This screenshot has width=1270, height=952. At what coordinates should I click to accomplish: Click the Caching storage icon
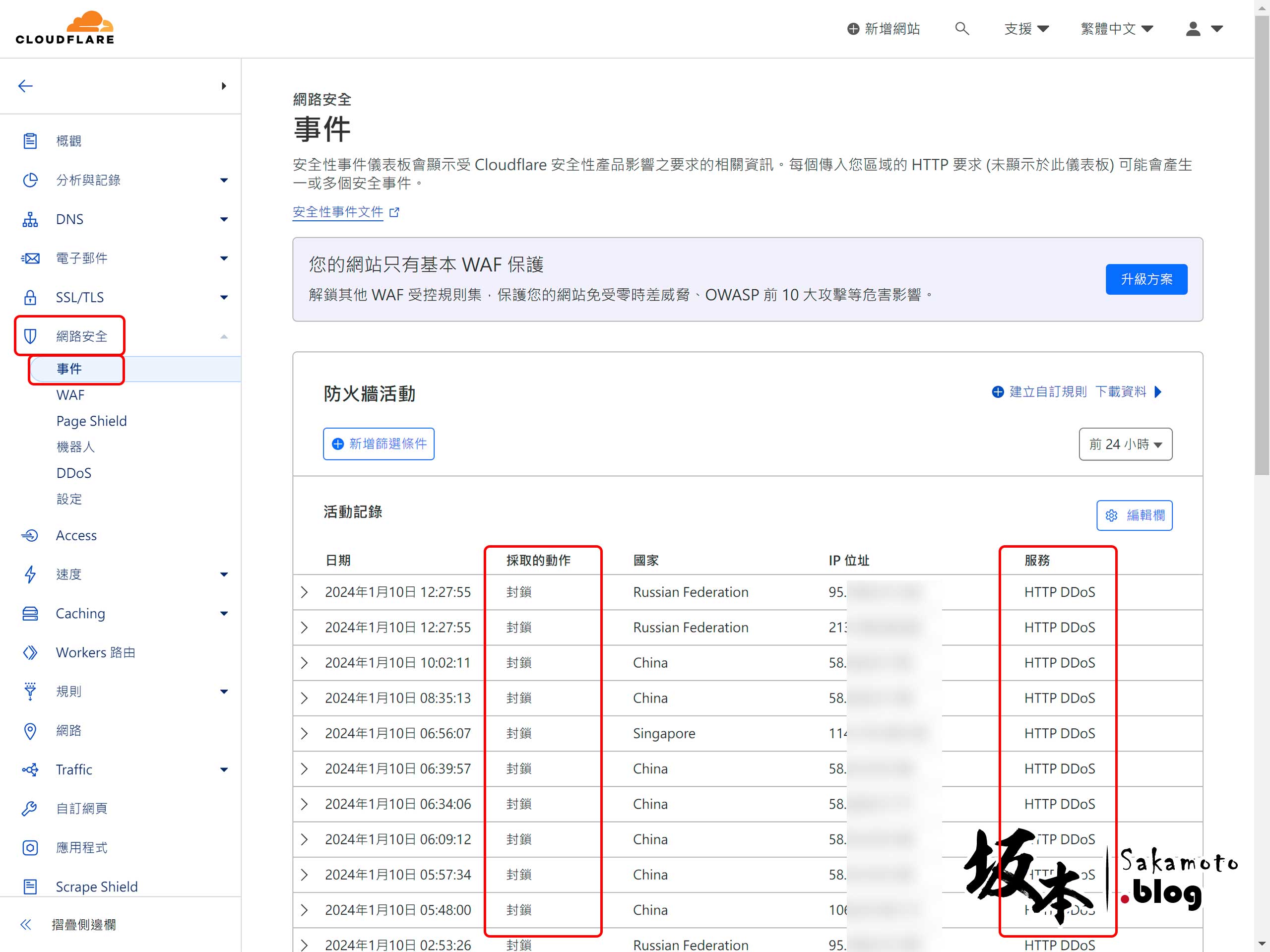click(30, 613)
